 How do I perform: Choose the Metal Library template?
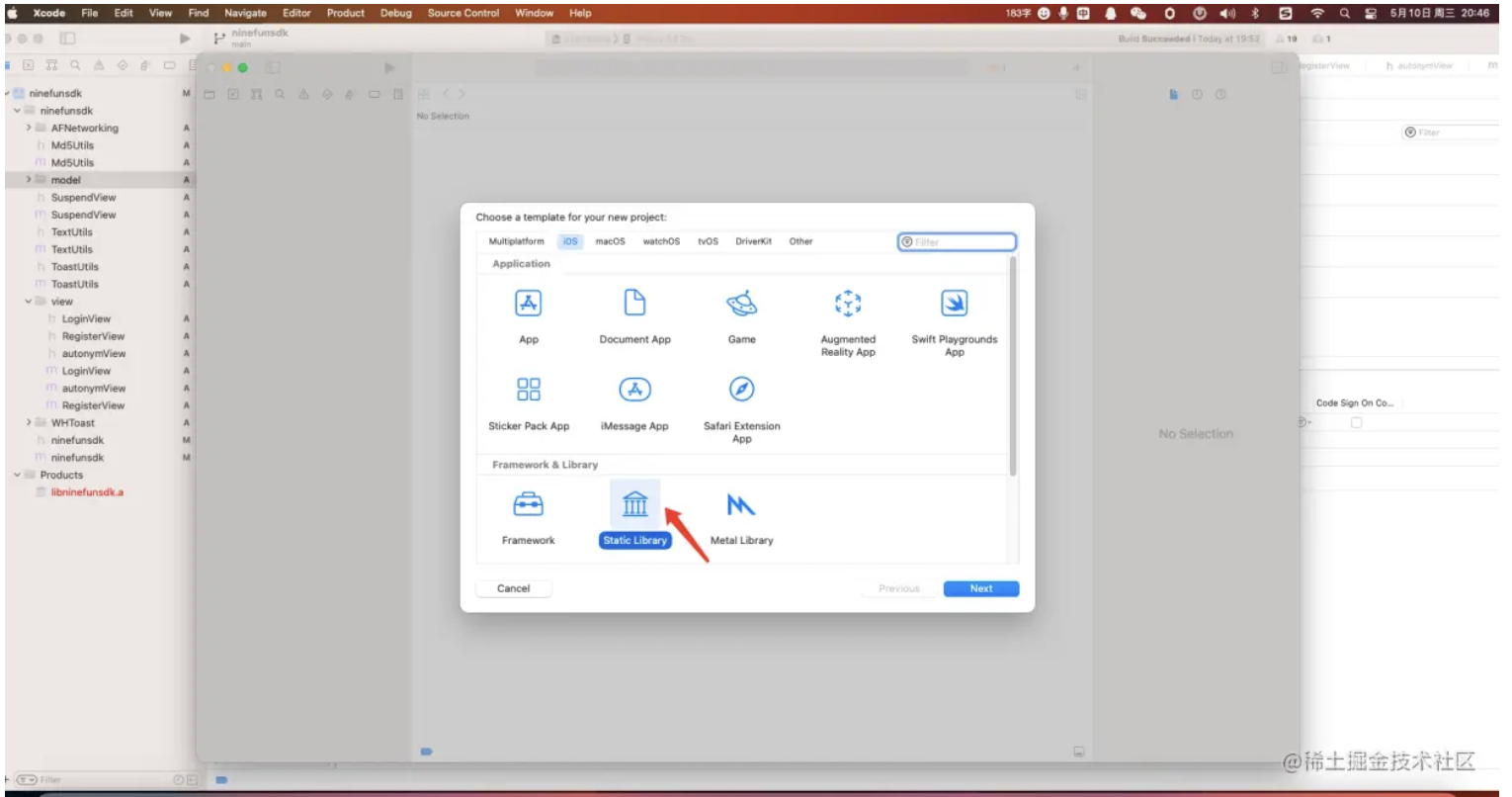click(741, 505)
